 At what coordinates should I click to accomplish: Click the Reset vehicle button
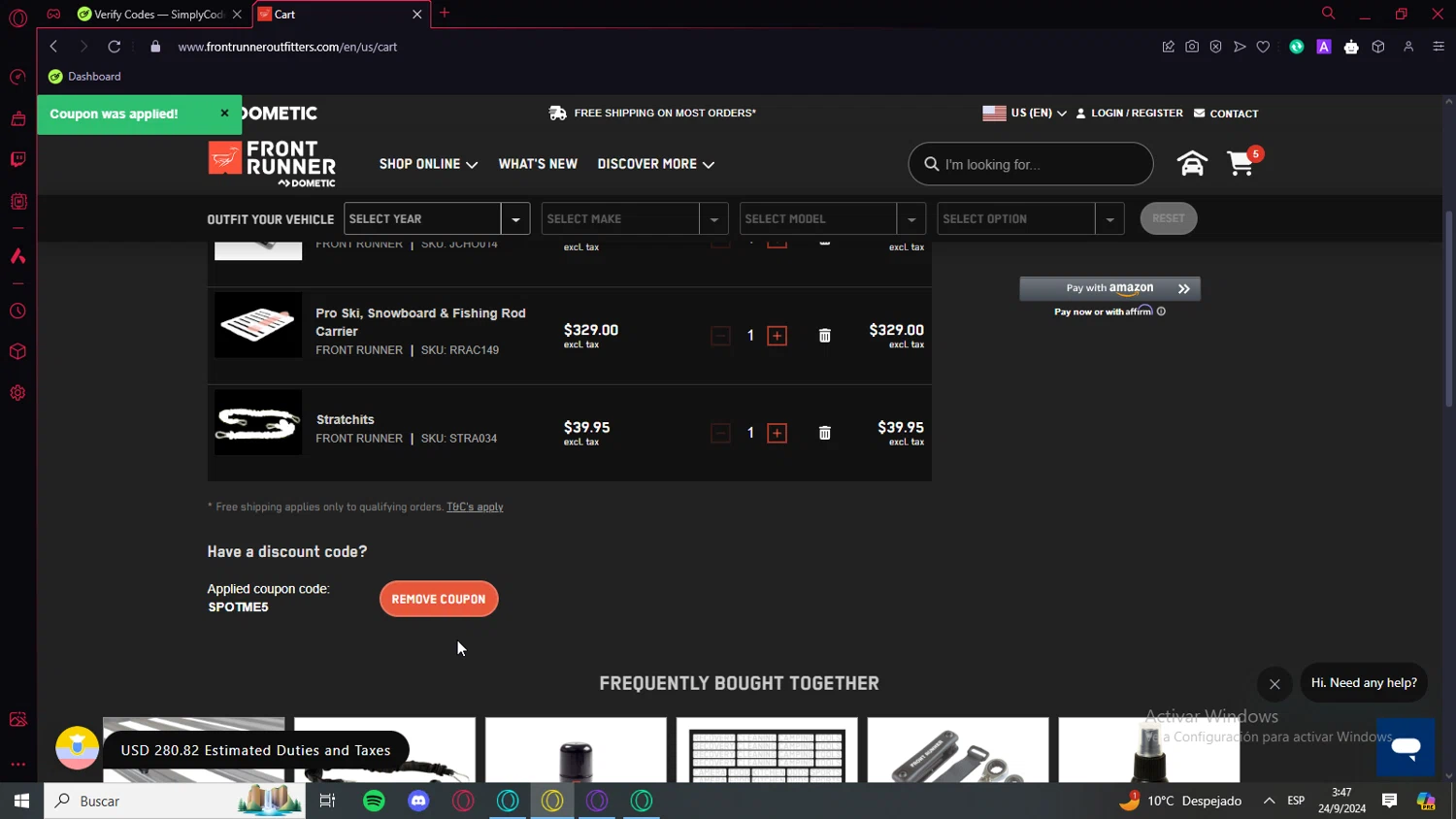pos(1169,218)
